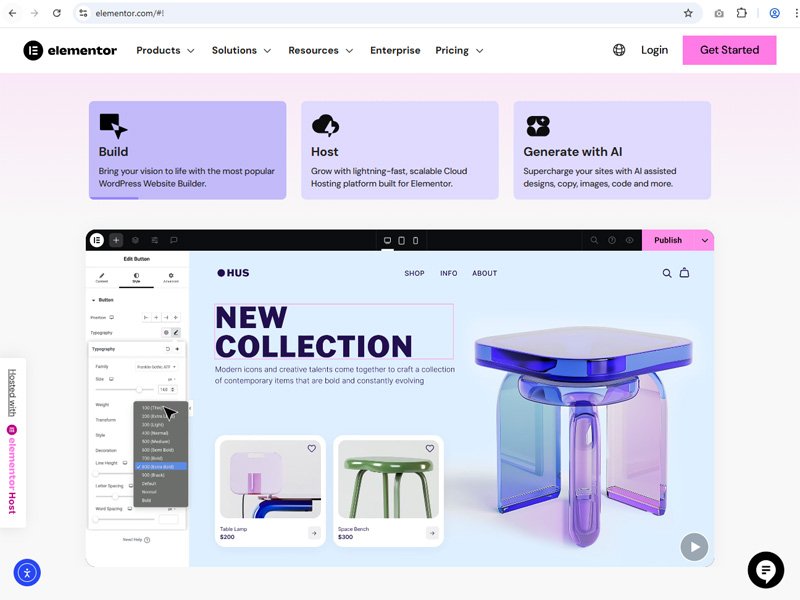Image resolution: width=800 pixels, height=600 pixels.
Task: Switch to Generate with AI tab
Action: tap(612, 150)
